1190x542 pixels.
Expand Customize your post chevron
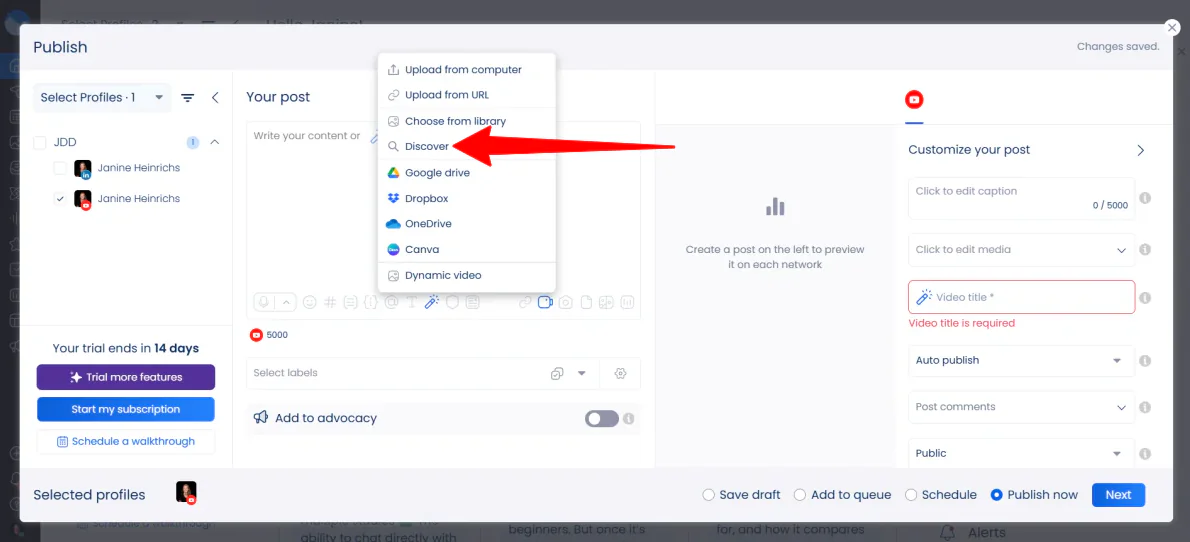coord(1140,150)
